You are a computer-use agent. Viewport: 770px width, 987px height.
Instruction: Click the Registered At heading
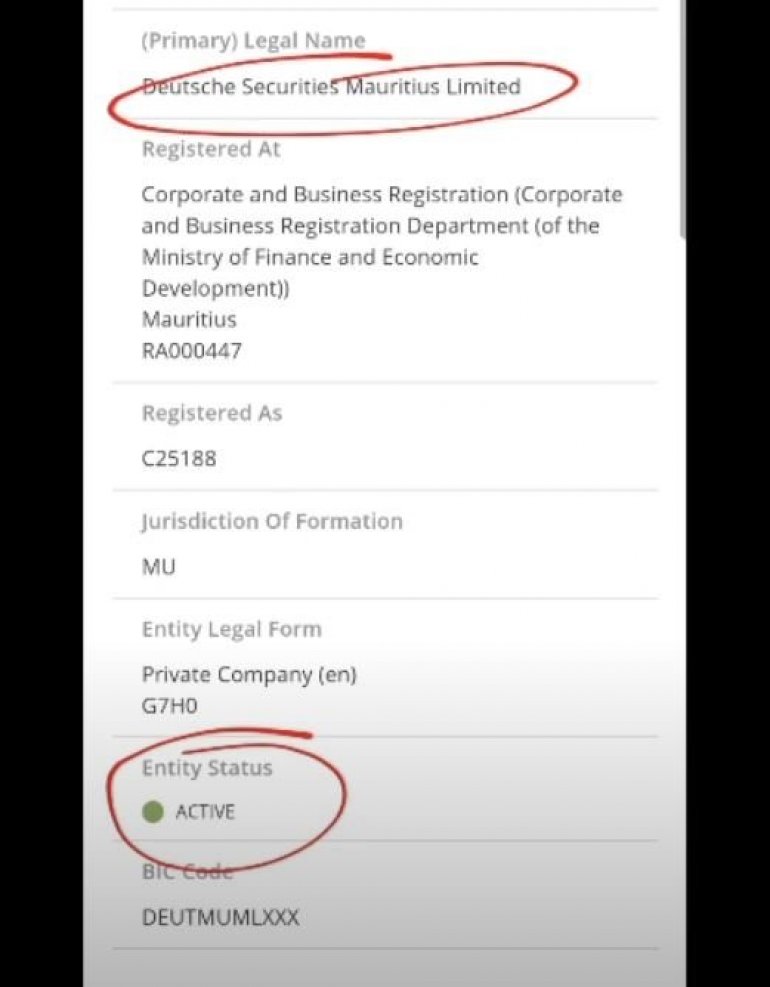click(x=211, y=150)
